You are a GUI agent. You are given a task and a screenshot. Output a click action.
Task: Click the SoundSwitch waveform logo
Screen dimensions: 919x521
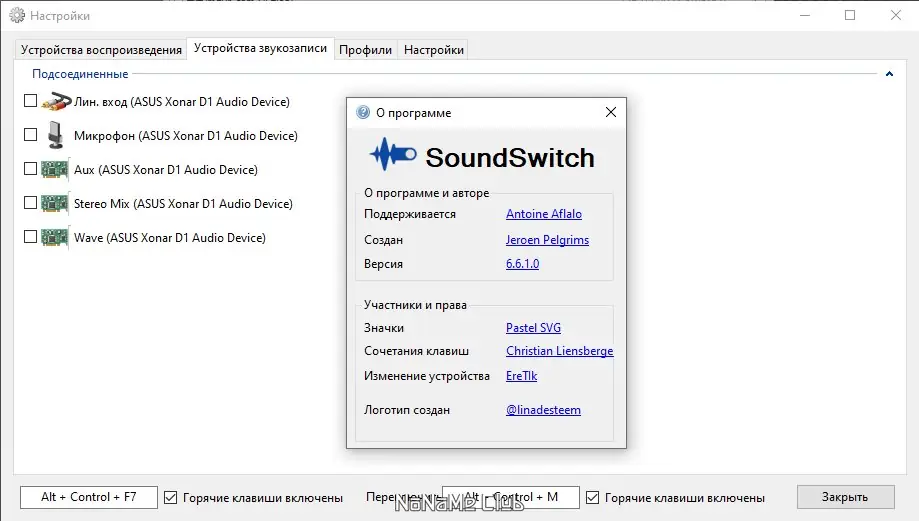pos(393,154)
